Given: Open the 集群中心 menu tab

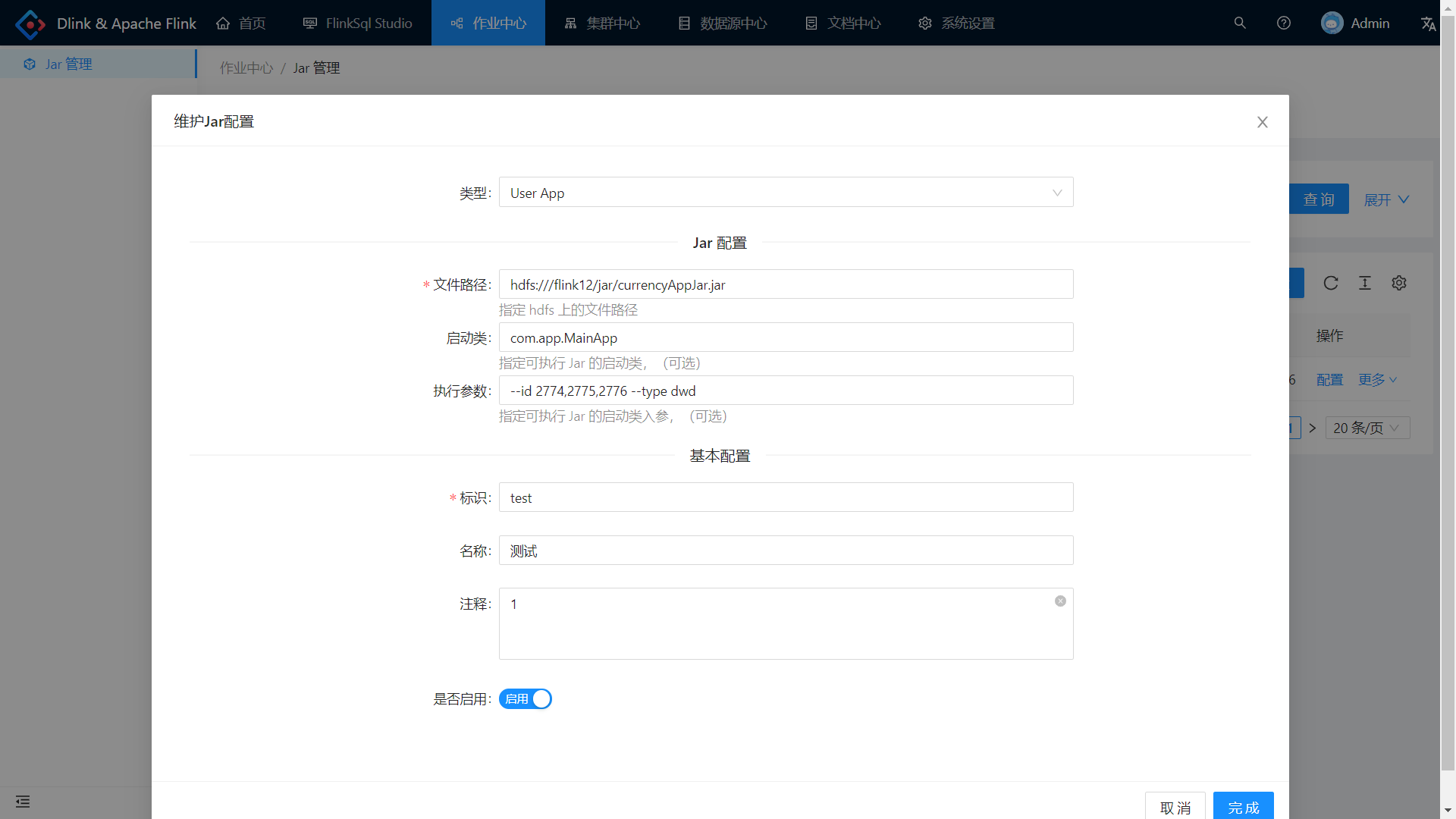Looking at the screenshot, I should tap(602, 24).
